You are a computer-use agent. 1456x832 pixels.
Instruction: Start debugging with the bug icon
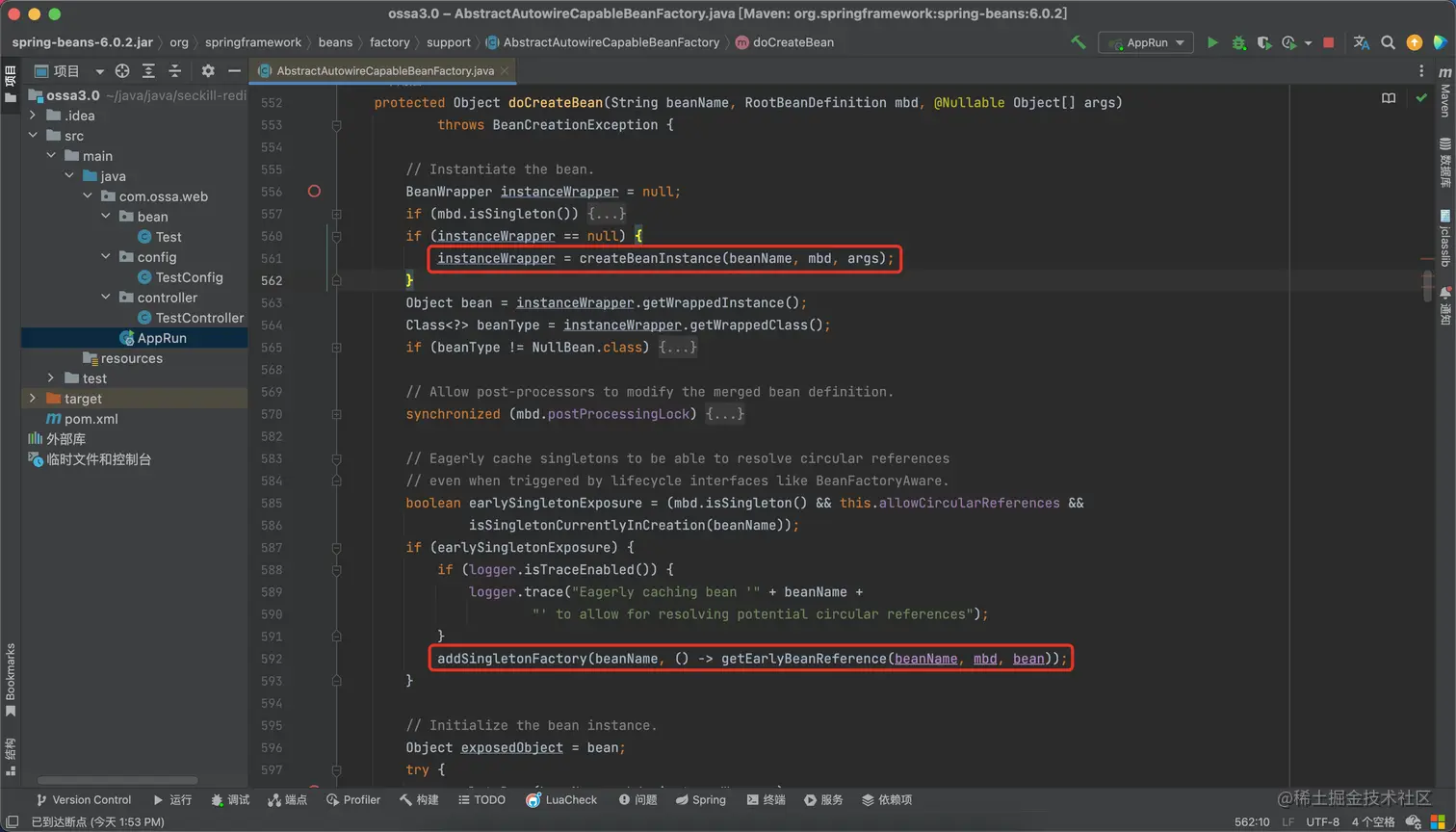pyautogui.click(x=1238, y=42)
